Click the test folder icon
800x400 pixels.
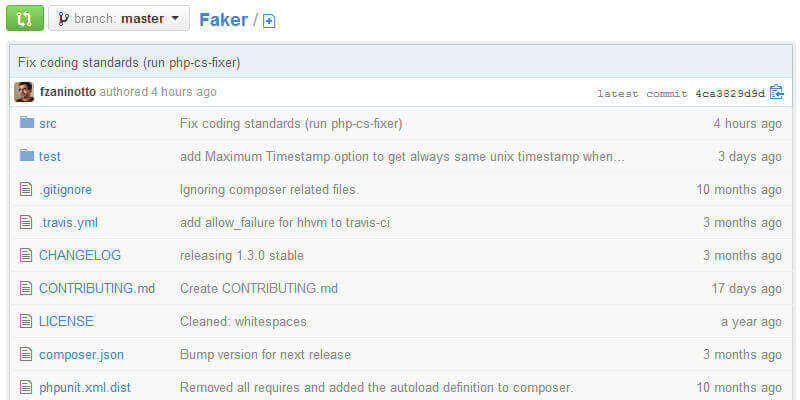tap(27, 156)
